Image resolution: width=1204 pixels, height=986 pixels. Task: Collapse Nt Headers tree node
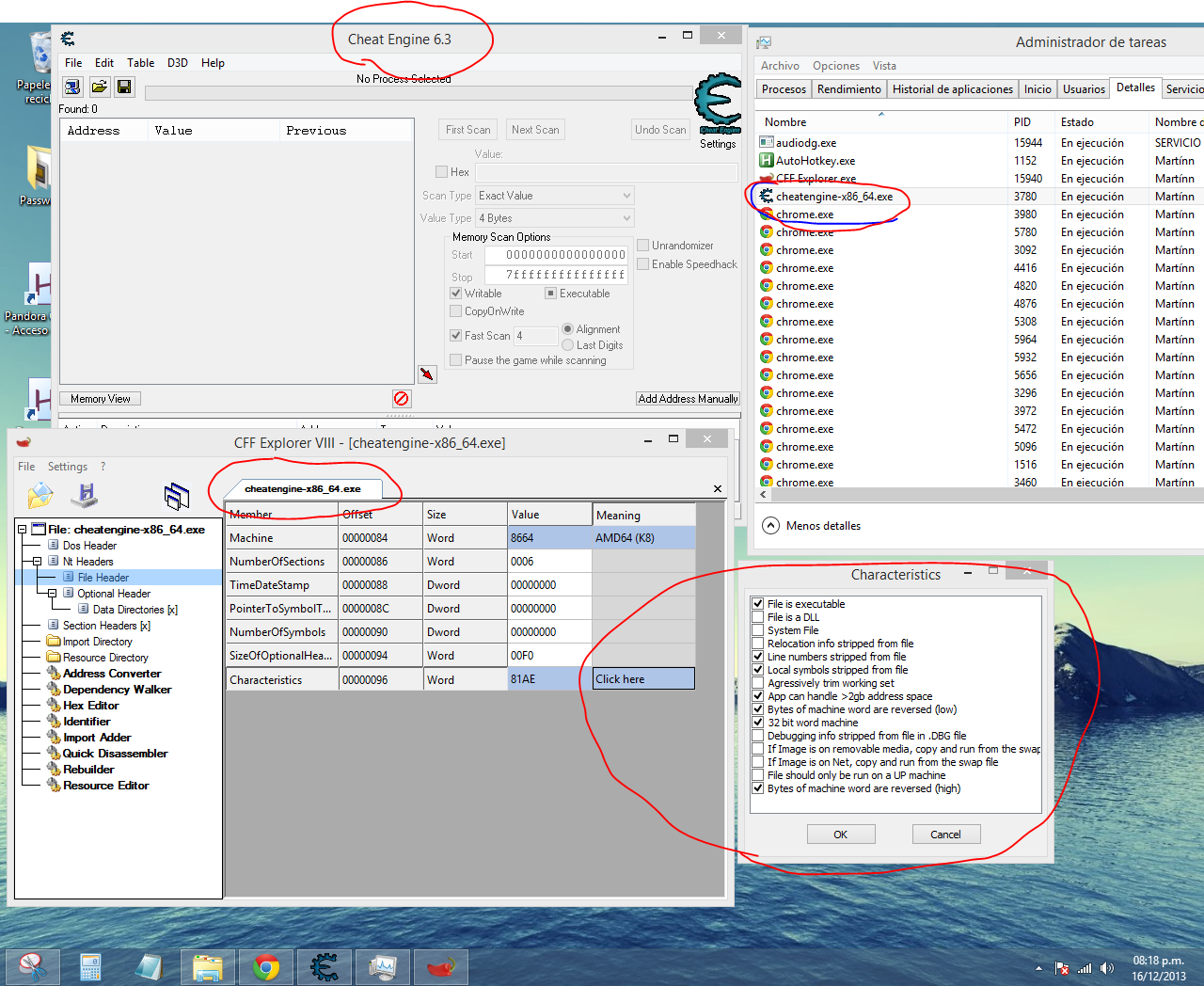37,562
